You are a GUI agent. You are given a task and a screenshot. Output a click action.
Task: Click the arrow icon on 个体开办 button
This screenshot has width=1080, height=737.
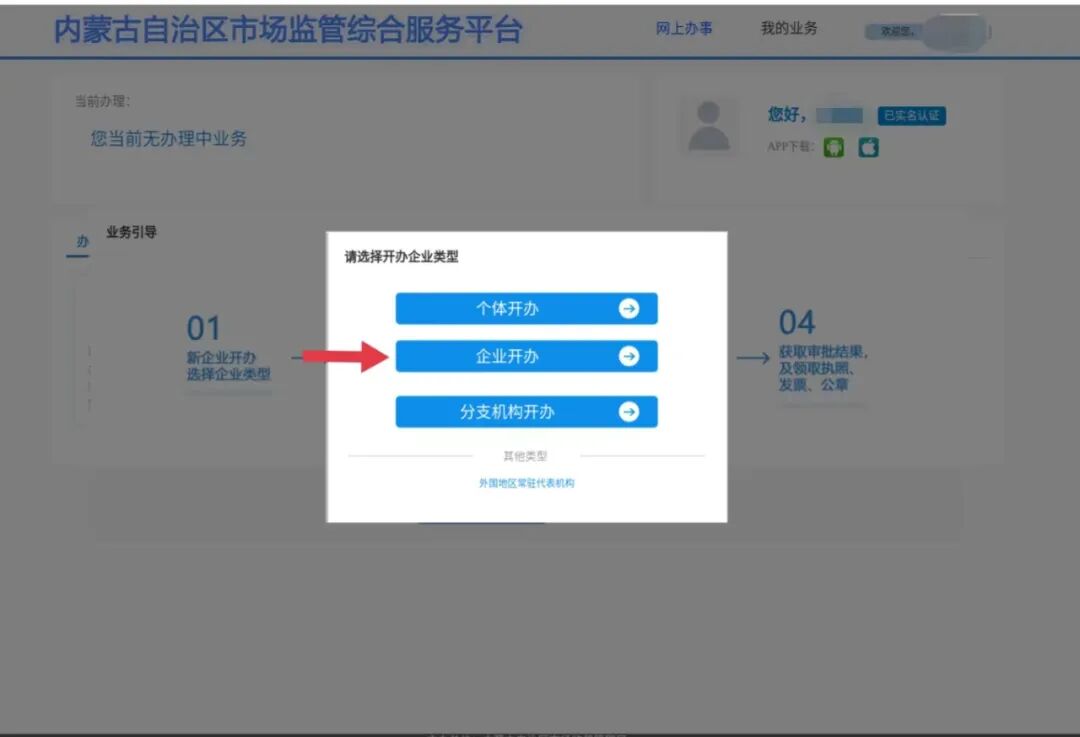click(x=628, y=309)
